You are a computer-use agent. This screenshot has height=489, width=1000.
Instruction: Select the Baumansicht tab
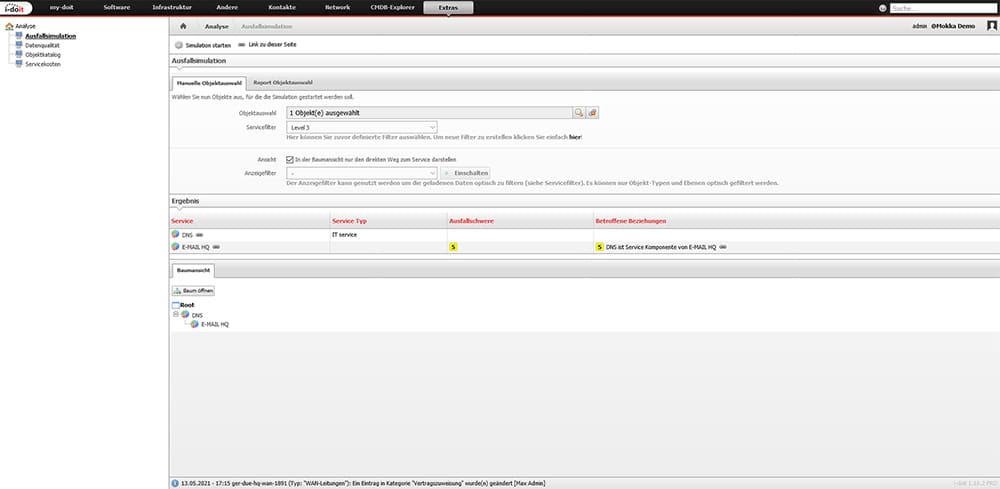193,271
